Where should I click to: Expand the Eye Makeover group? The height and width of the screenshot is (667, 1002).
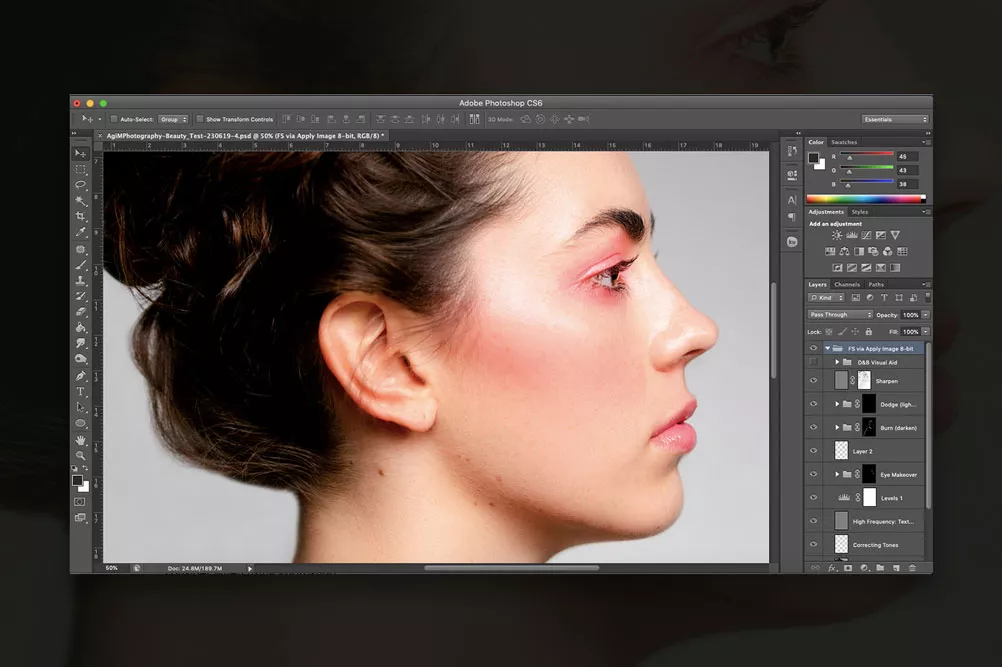837,474
